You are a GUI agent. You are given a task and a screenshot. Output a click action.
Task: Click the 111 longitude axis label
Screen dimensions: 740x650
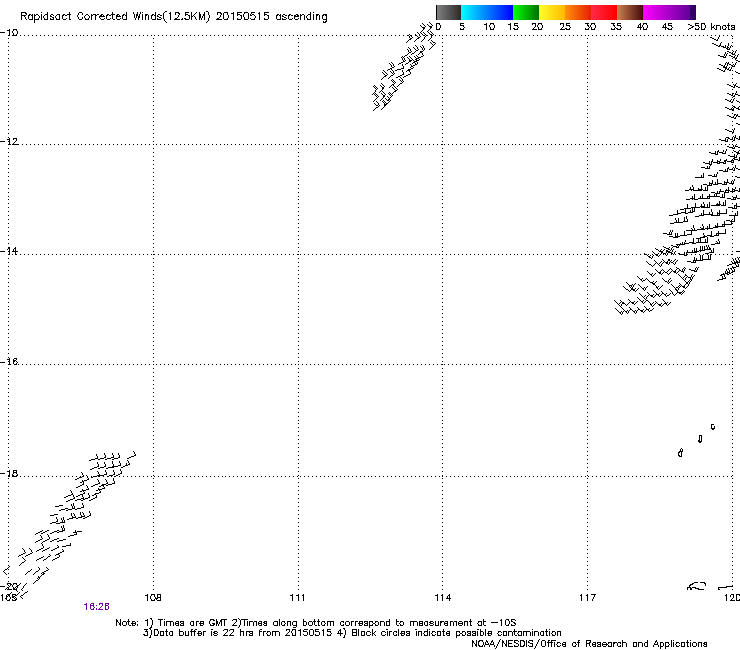[x=297, y=598]
